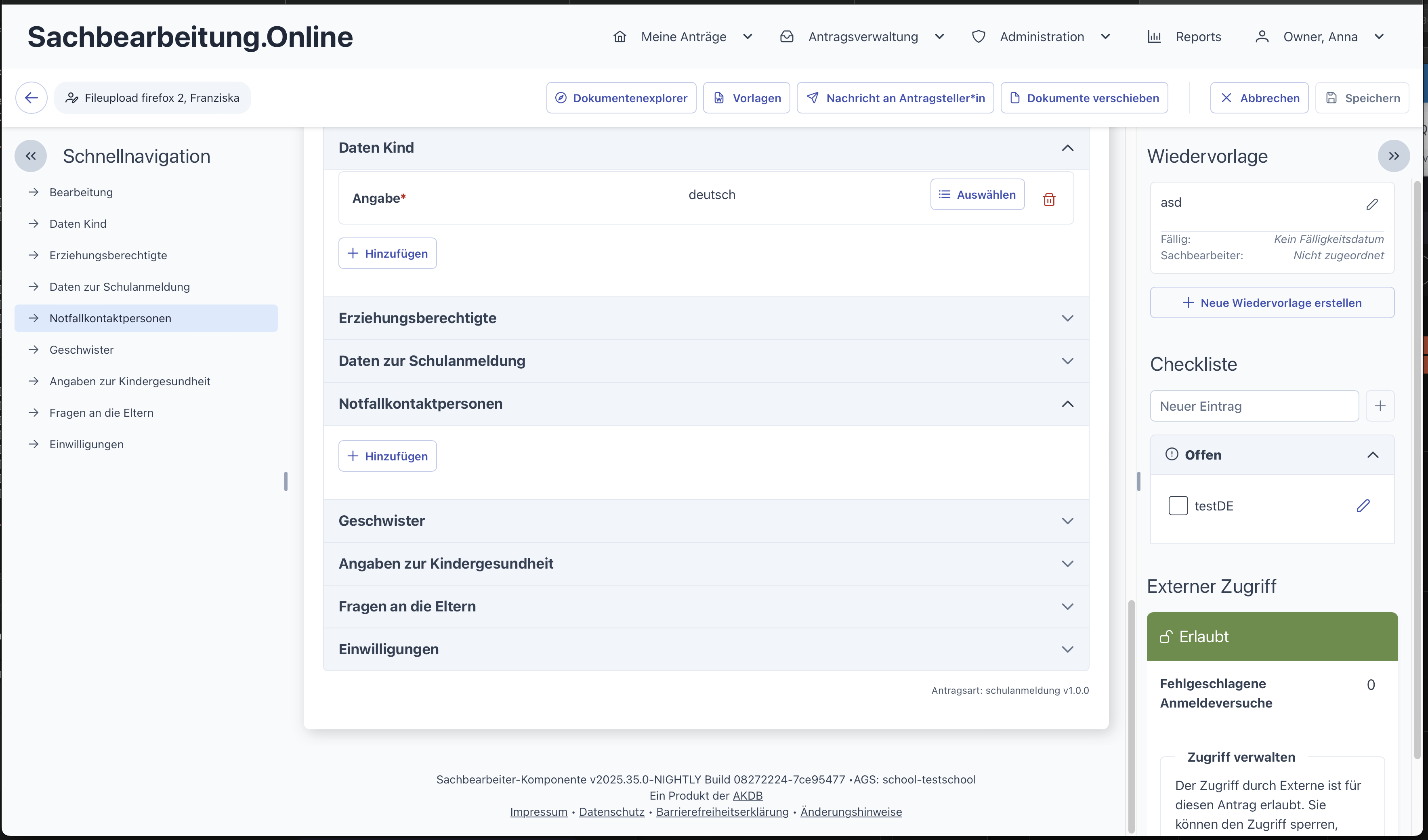The image size is (1428, 840).
Task: Check the testDE checklist checkbox
Action: coord(1178,506)
